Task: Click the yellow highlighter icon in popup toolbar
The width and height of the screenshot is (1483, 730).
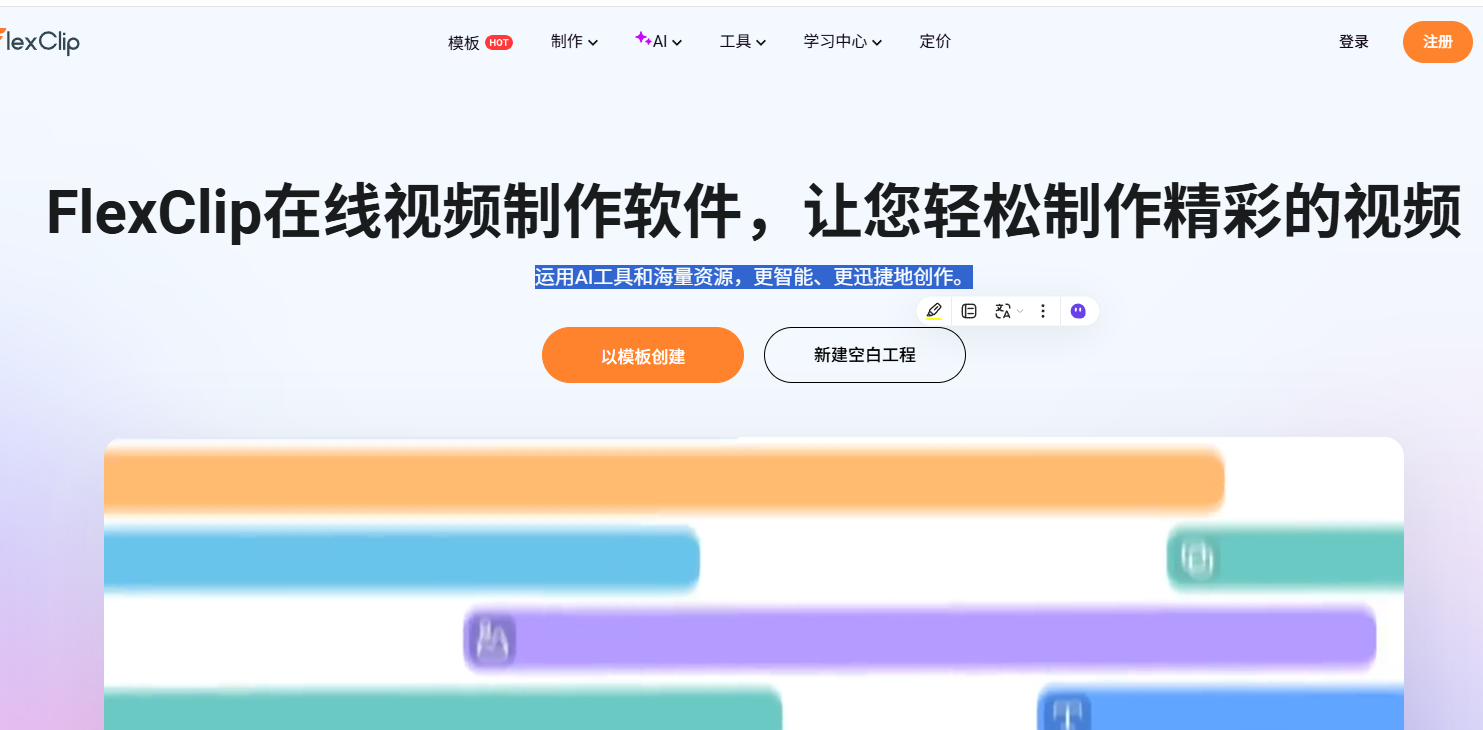Action: (934, 311)
